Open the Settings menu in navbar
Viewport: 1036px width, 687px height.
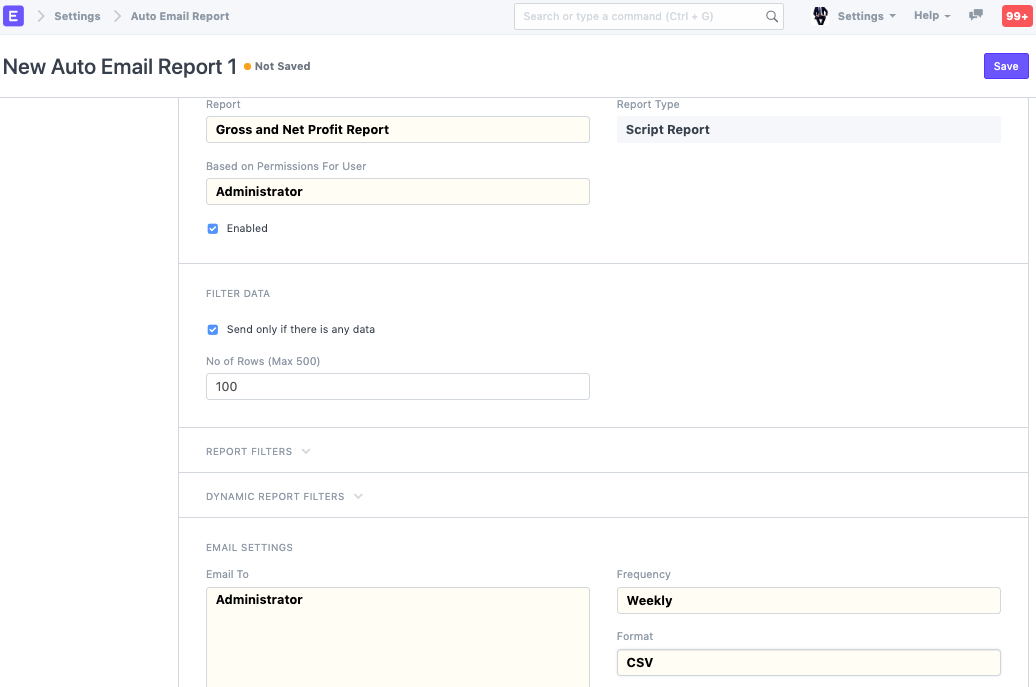[866, 16]
